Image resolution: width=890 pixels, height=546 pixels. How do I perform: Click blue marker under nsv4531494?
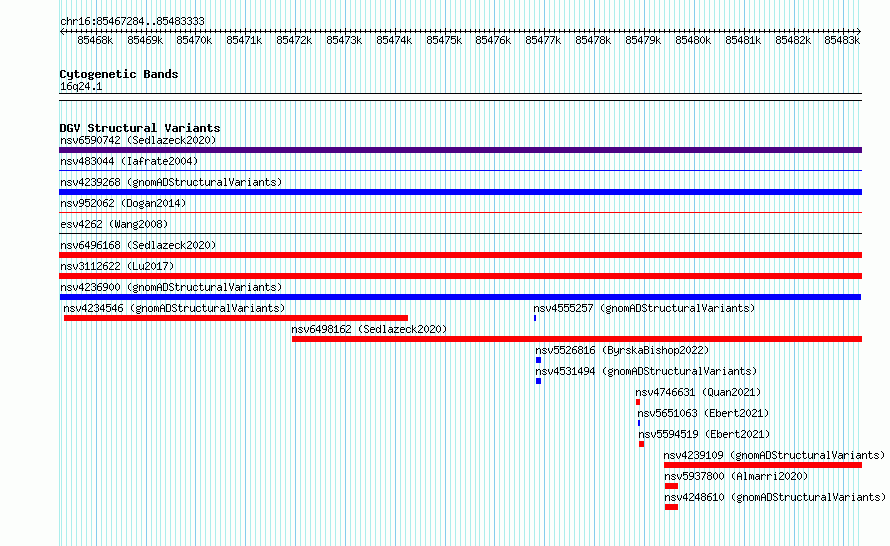(539, 381)
